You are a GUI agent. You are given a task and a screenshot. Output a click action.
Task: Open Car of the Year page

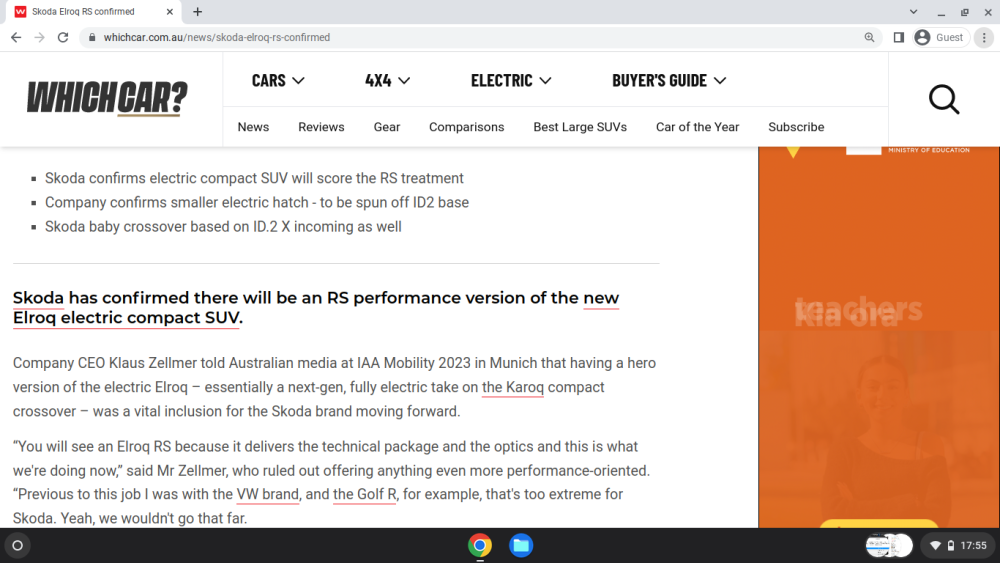[x=697, y=127]
